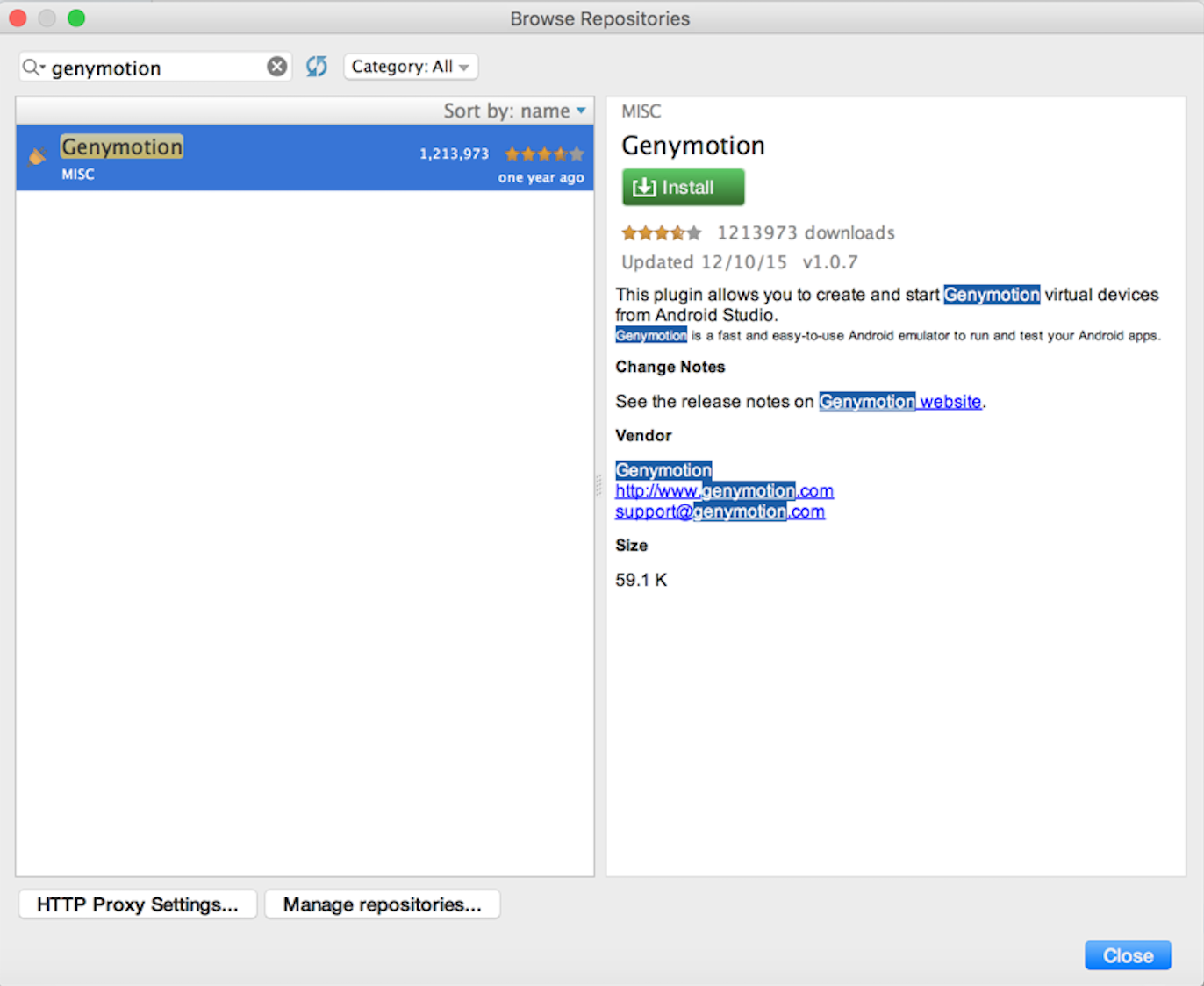Screen dimensions: 1204x986
Task: Click the Genymotion title in details panel
Action: (693, 146)
